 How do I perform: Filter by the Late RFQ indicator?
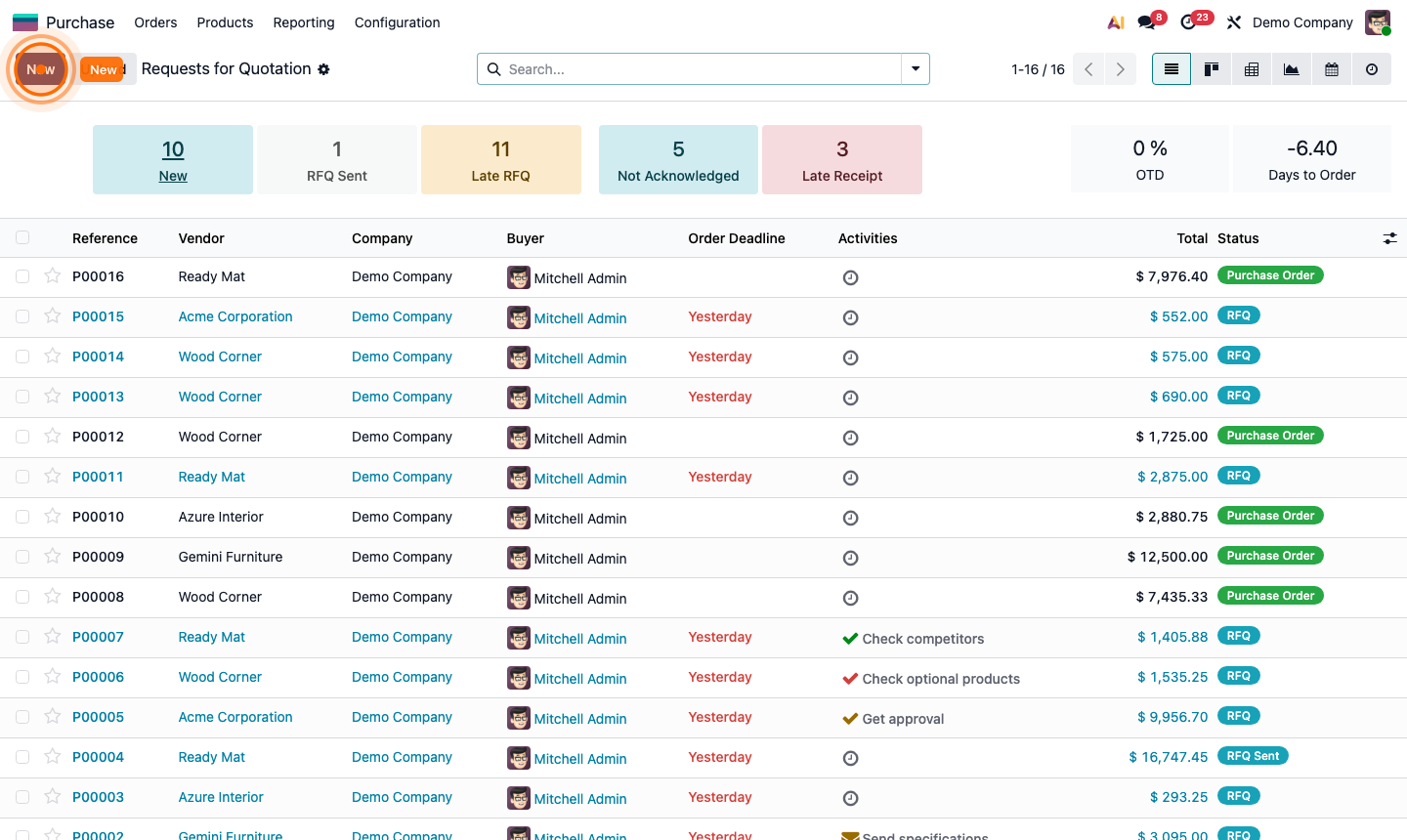501,159
